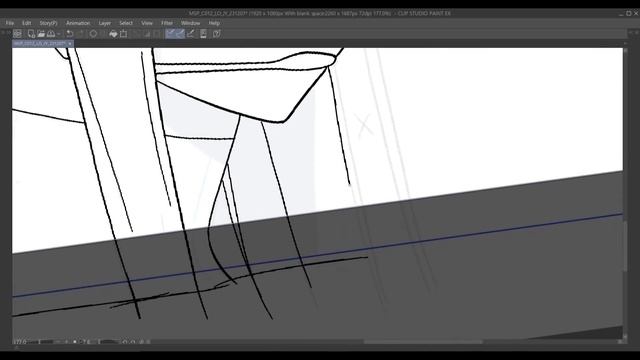Image resolution: width=640 pixels, height=360 pixels.
Task: Open the Window menu
Action: (x=191, y=23)
